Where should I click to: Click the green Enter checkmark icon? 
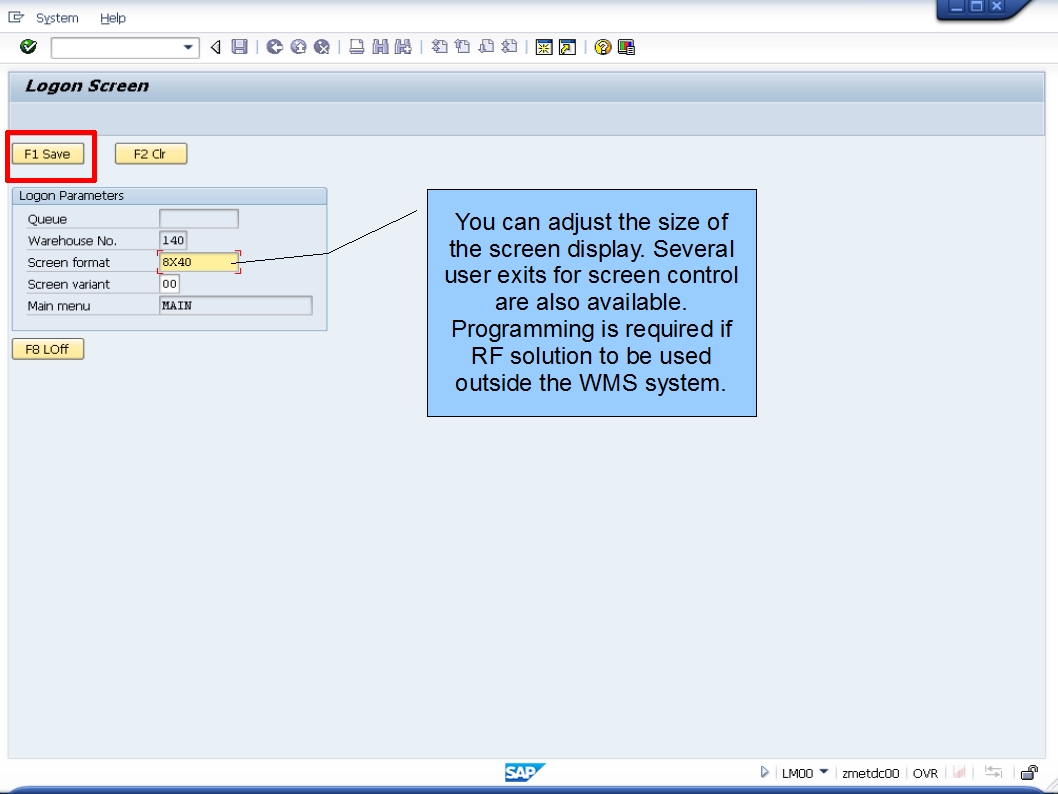point(29,47)
